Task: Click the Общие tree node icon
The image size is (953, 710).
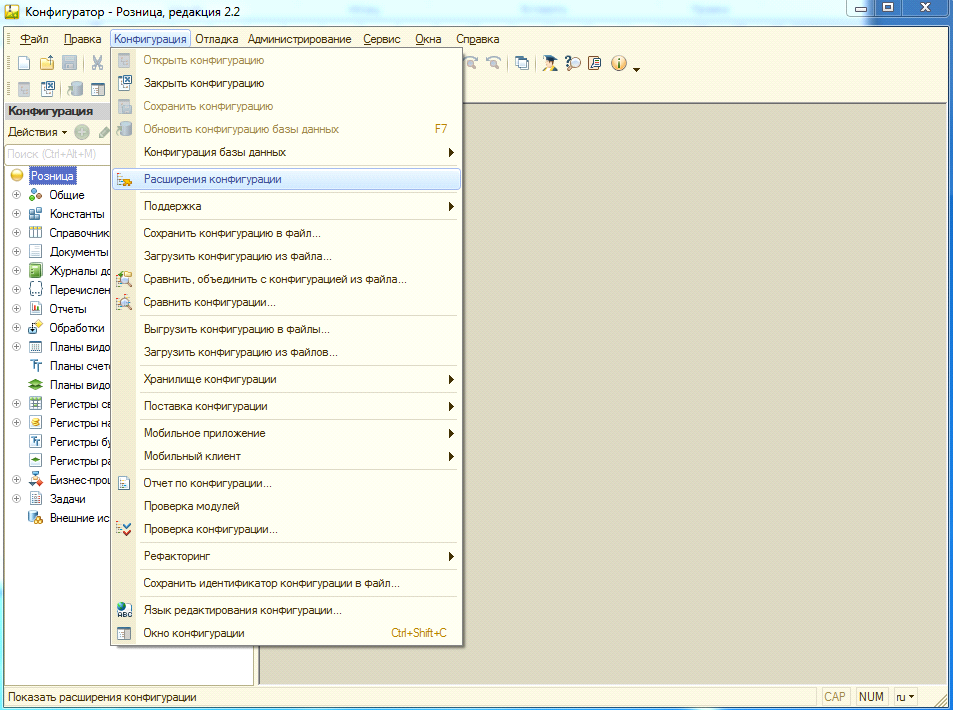Action: [36, 195]
